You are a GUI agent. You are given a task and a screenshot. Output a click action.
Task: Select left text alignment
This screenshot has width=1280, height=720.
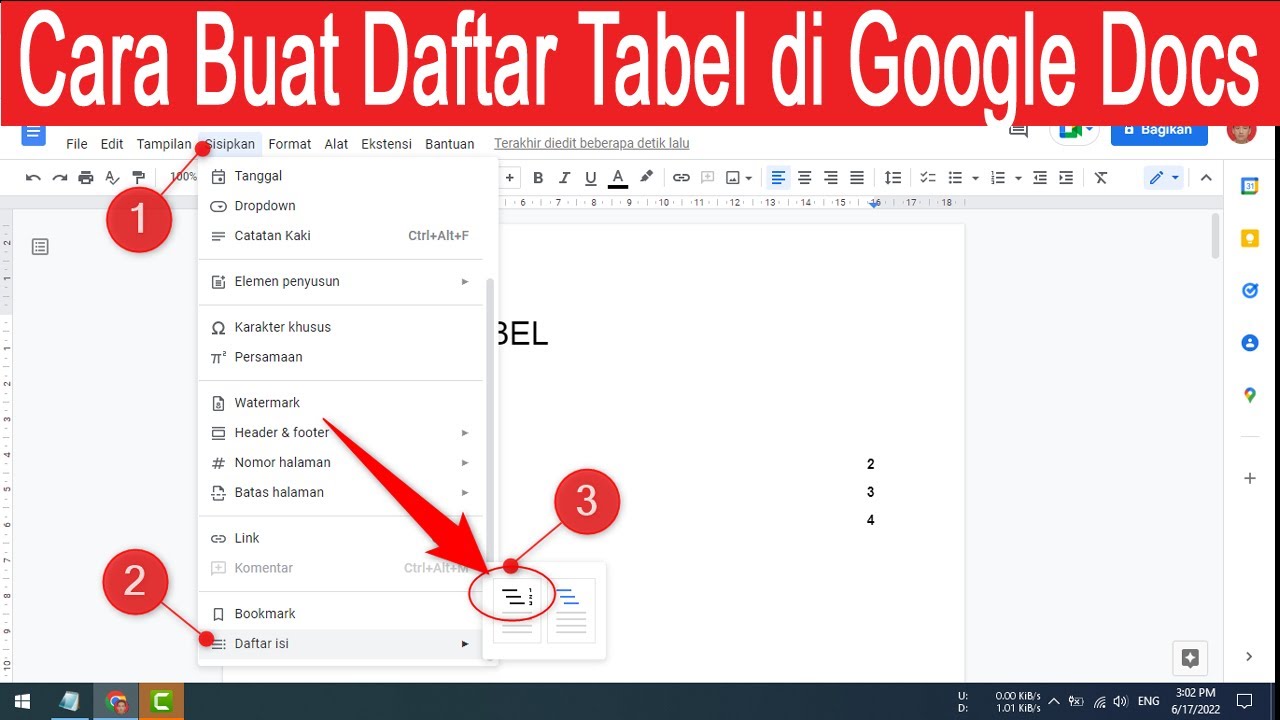[x=778, y=178]
